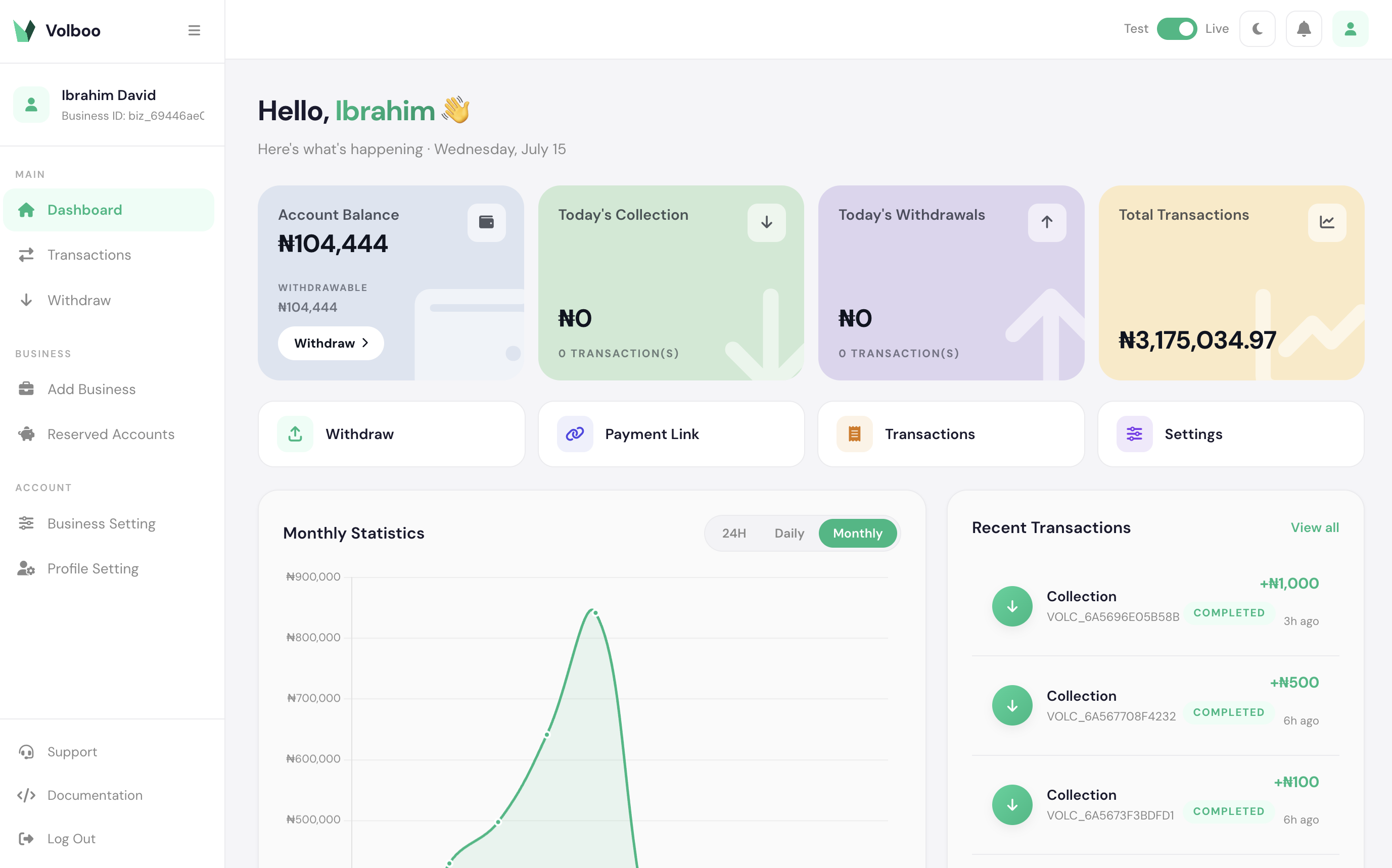1392x868 pixels.
Task: Click the green icon of the +₦100 collection
Action: 1012,805
